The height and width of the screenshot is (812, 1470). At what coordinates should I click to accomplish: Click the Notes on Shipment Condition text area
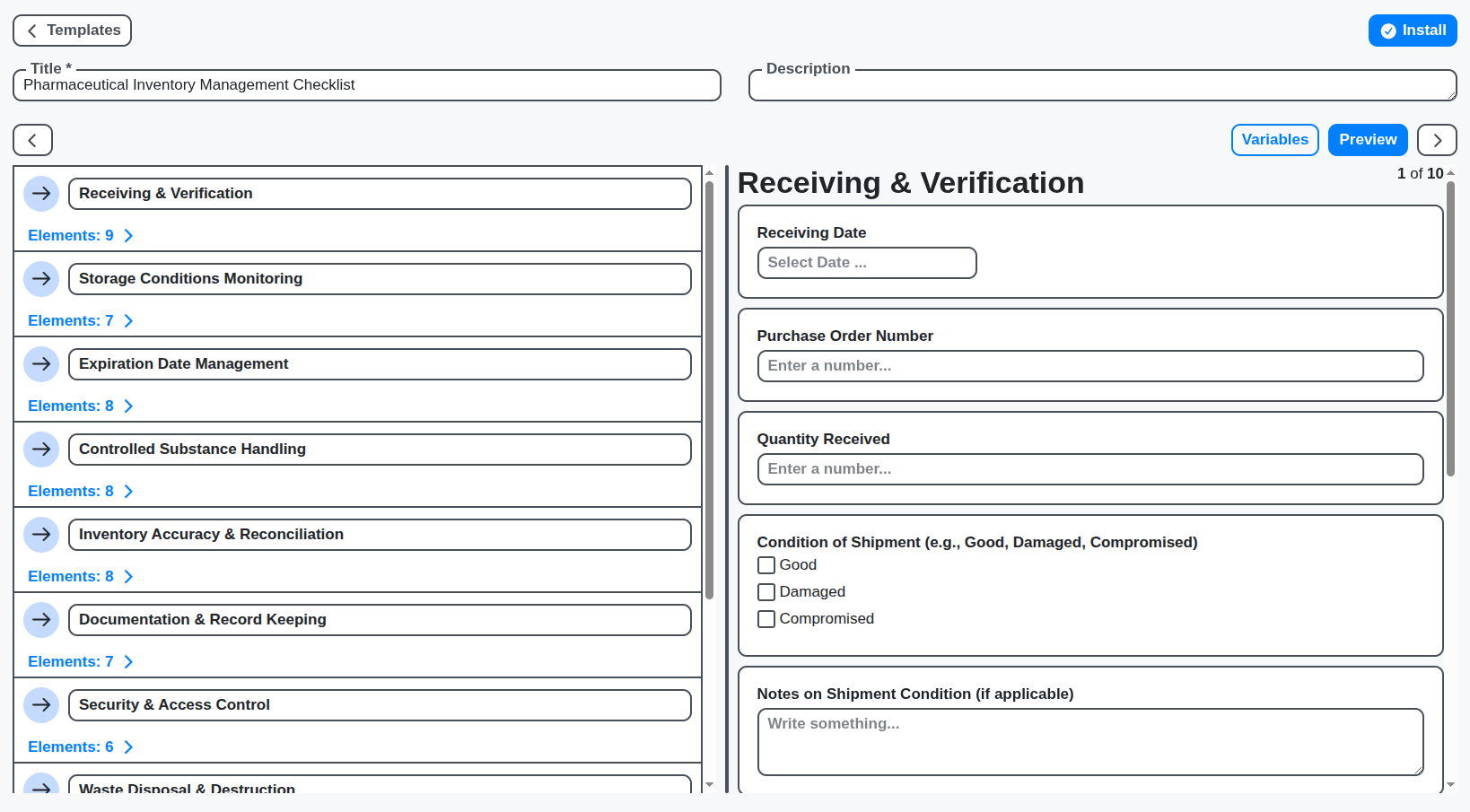(1089, 742)
